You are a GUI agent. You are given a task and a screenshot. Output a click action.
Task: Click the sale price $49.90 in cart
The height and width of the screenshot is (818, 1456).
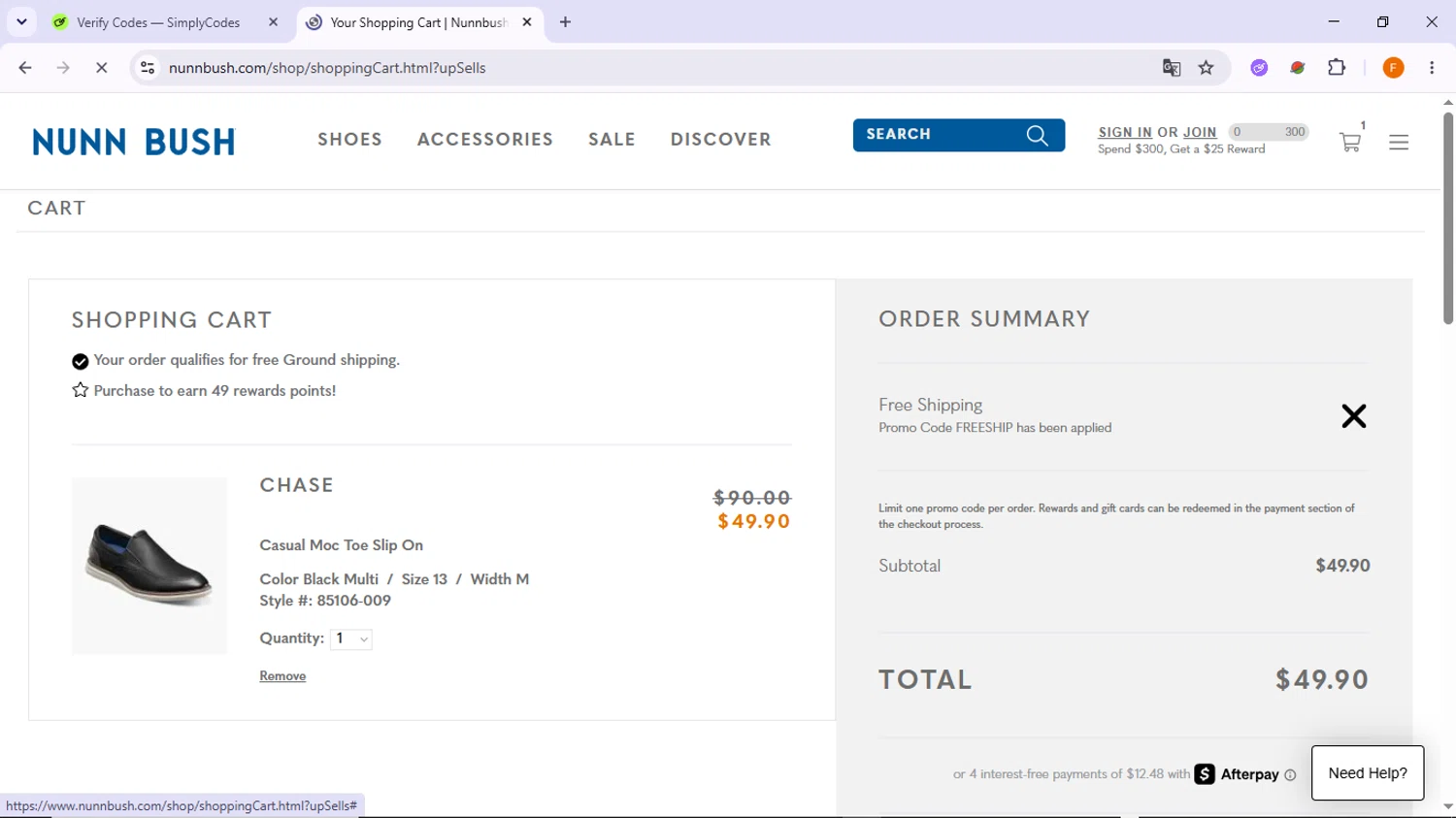coord(754,522)
